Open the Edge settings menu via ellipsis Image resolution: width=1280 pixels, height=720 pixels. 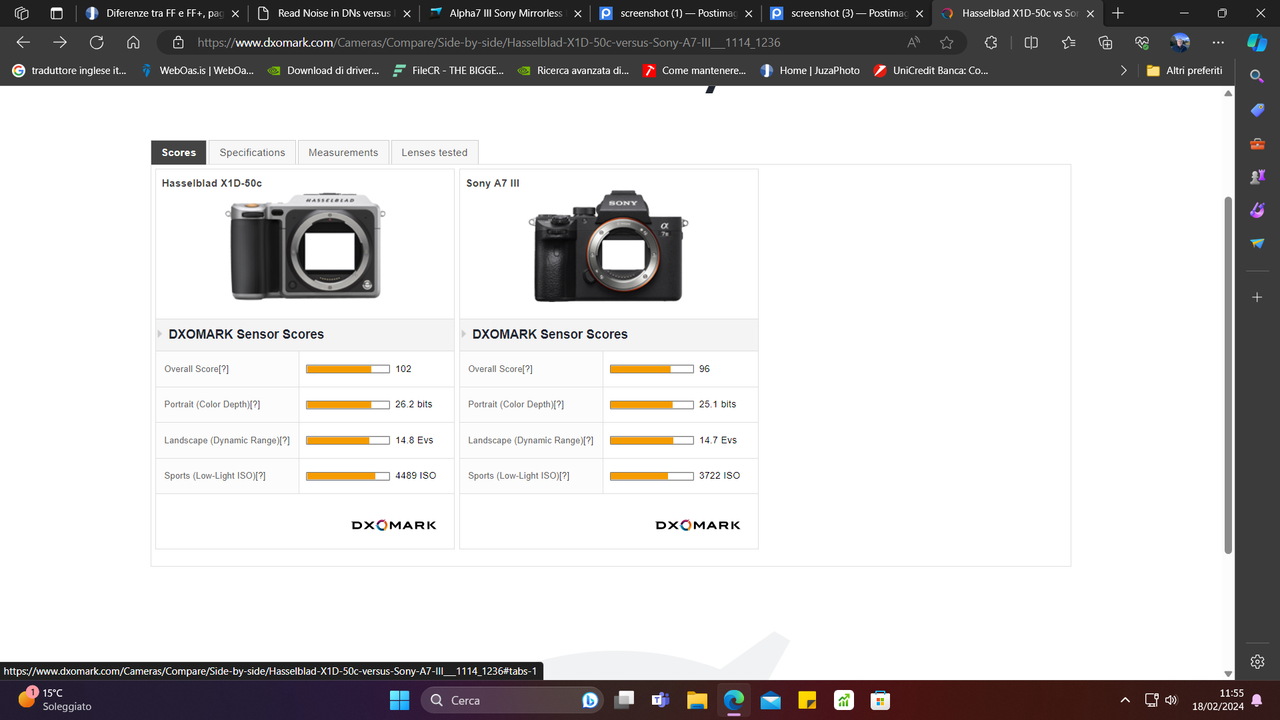[x=1217, y=42]
